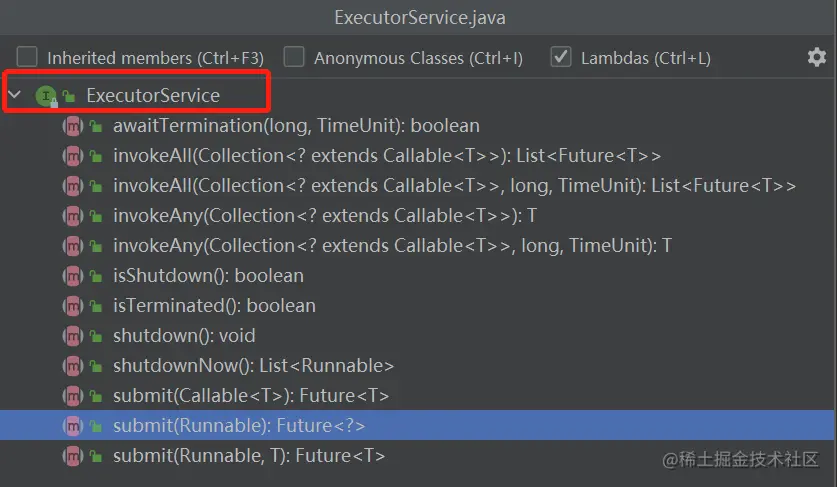The height and width of the screenshot is (487, 837).
Task: Select awaitTermination(long, TimeUnit): boolean
Action: [x=296, y=125]
